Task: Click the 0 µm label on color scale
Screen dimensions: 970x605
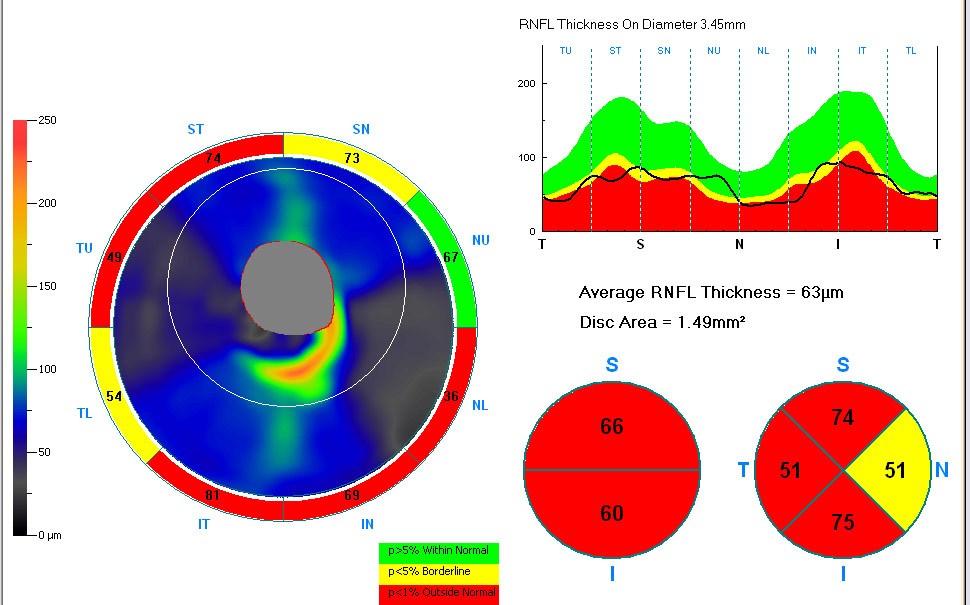Action: [x=49, y=535]
